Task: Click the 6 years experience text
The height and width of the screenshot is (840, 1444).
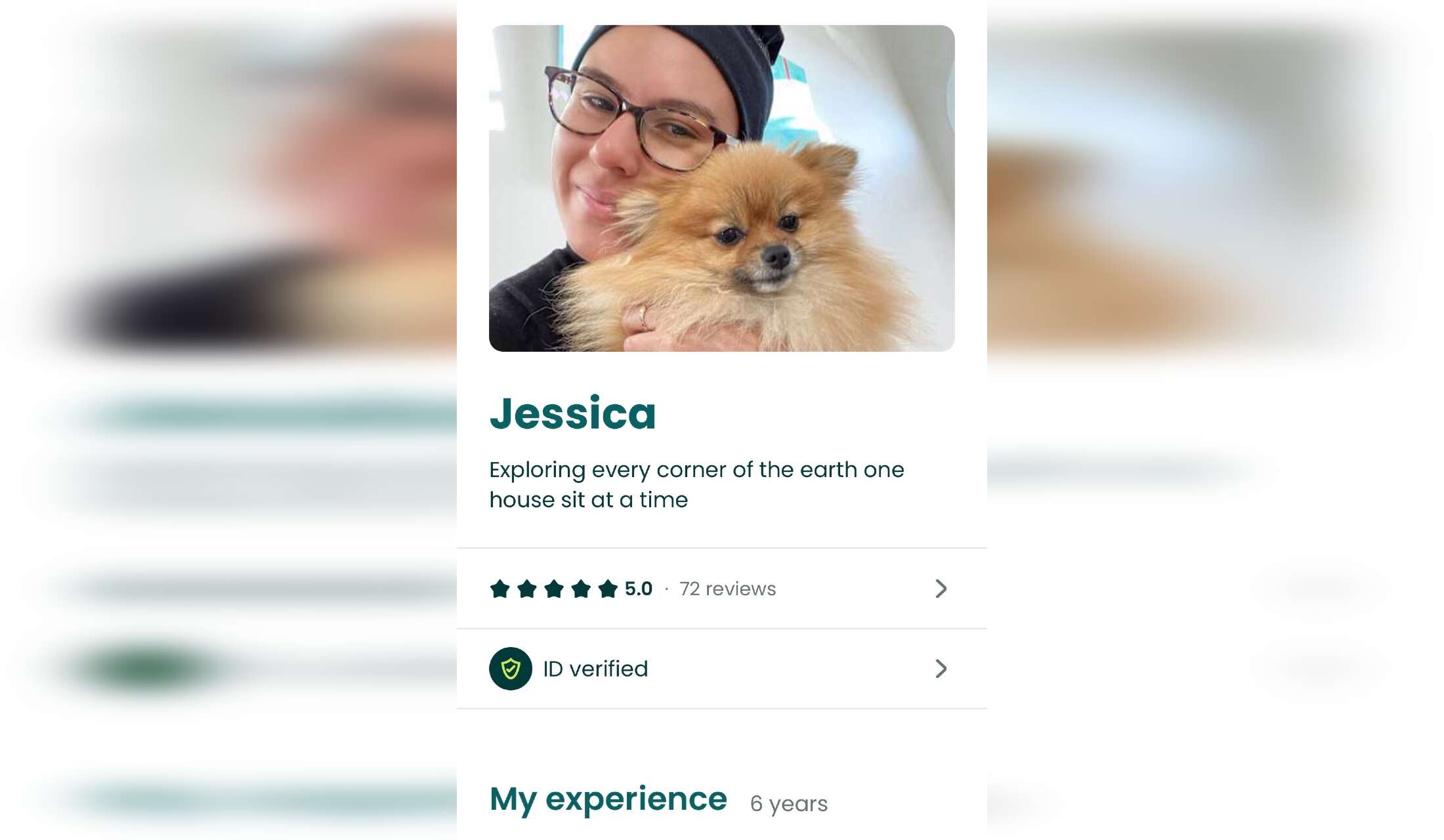Action: click(789, 803)
